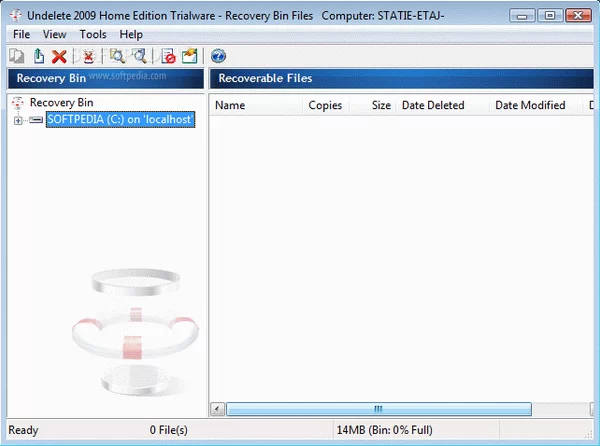Sort by the Copies column header
This screenshot has height=446, width=600.
[x=326, y=105]
